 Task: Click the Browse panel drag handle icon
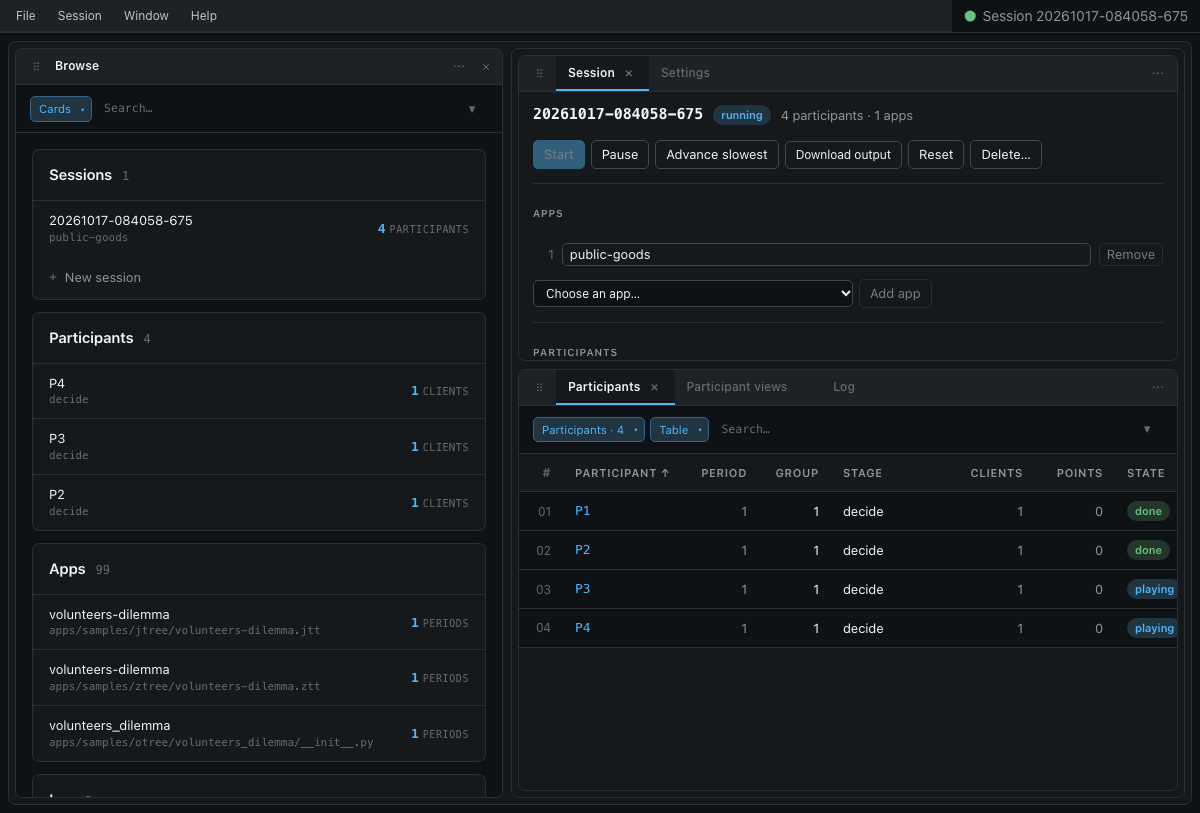(37, 66)
